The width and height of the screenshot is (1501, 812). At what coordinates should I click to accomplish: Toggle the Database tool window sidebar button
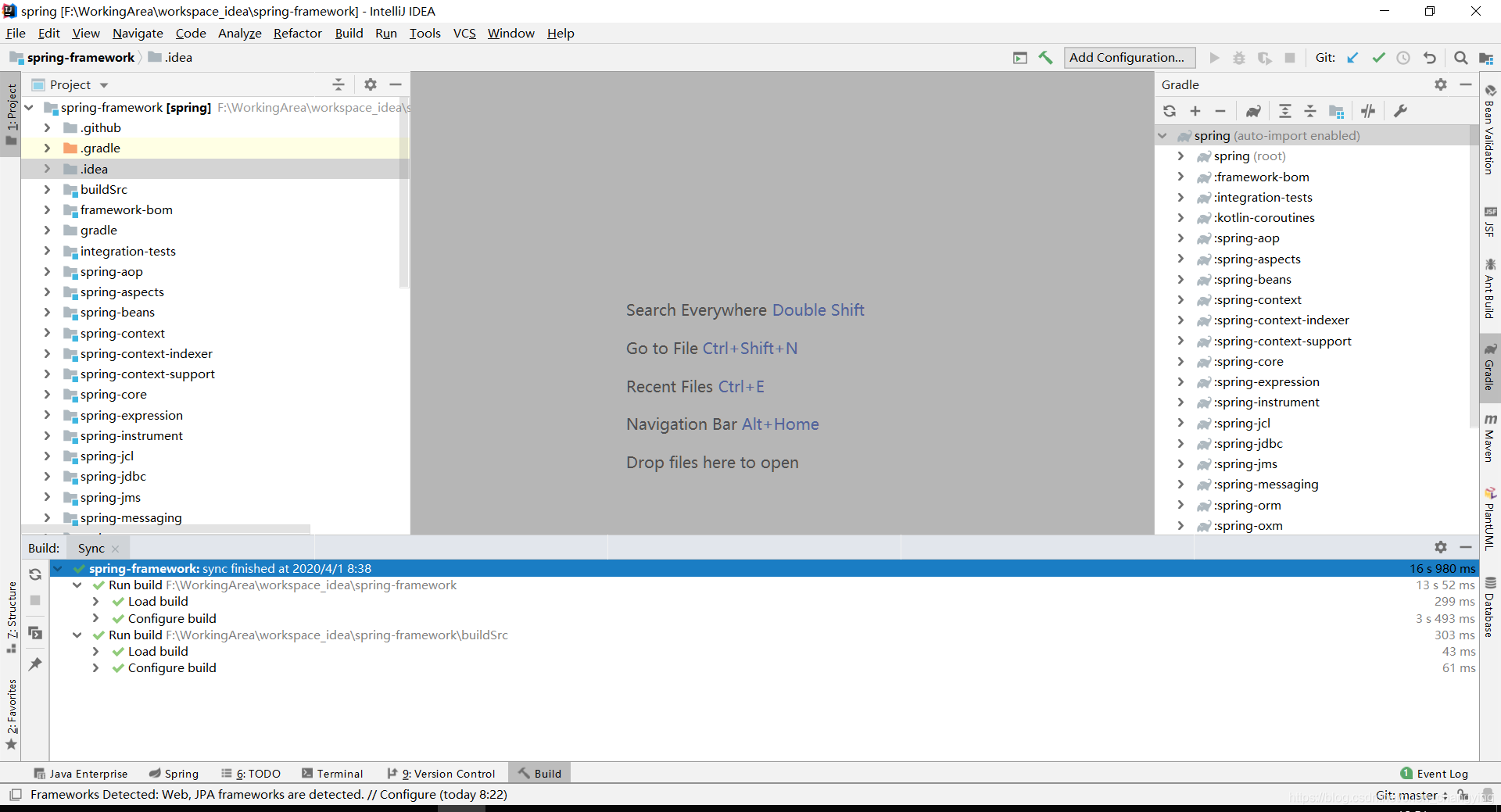click(x=1490, y=606)
